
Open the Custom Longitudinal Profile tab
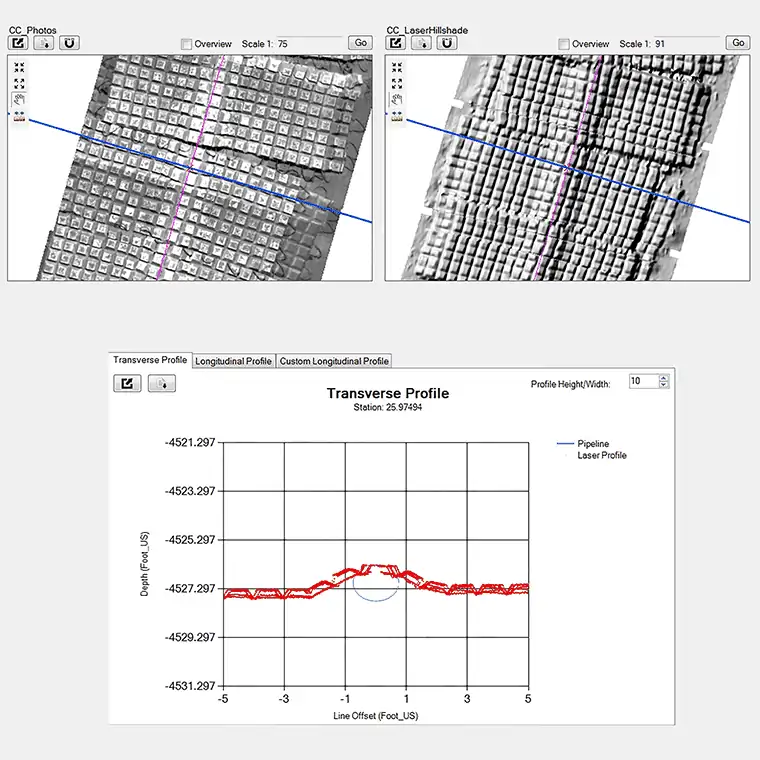[x=334, y=361]
